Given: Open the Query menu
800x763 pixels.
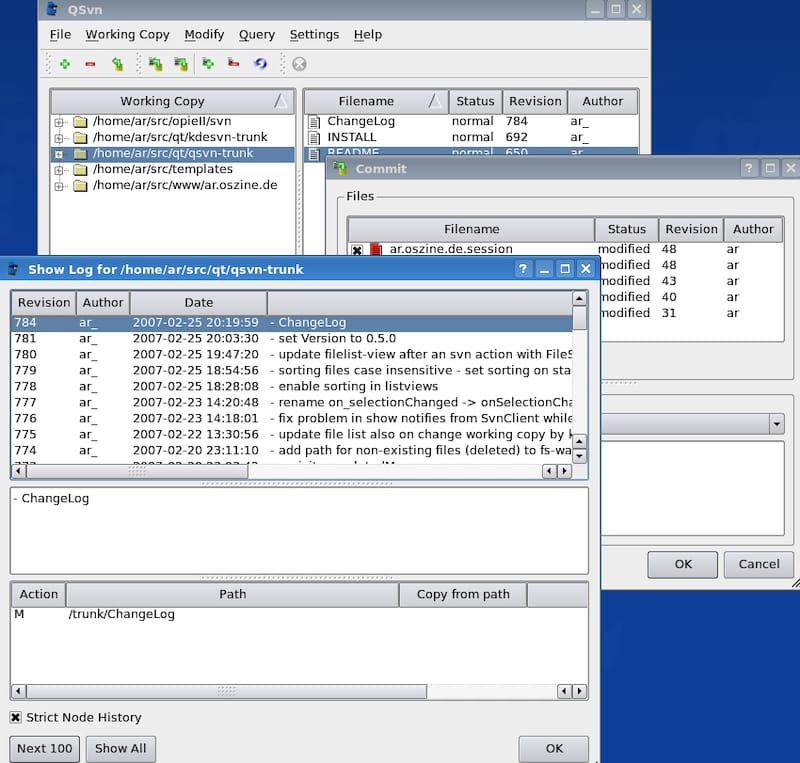Looking at the screenshot, I should coord(257,34).
